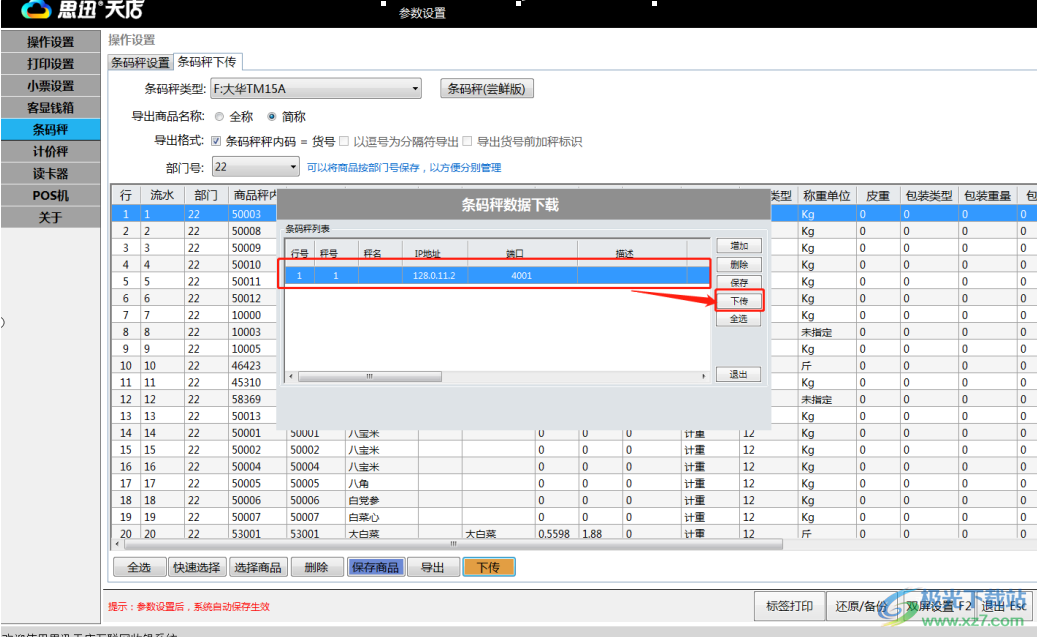Select table row with code 50003
The image size is (1037, 637).
point(194,214)
